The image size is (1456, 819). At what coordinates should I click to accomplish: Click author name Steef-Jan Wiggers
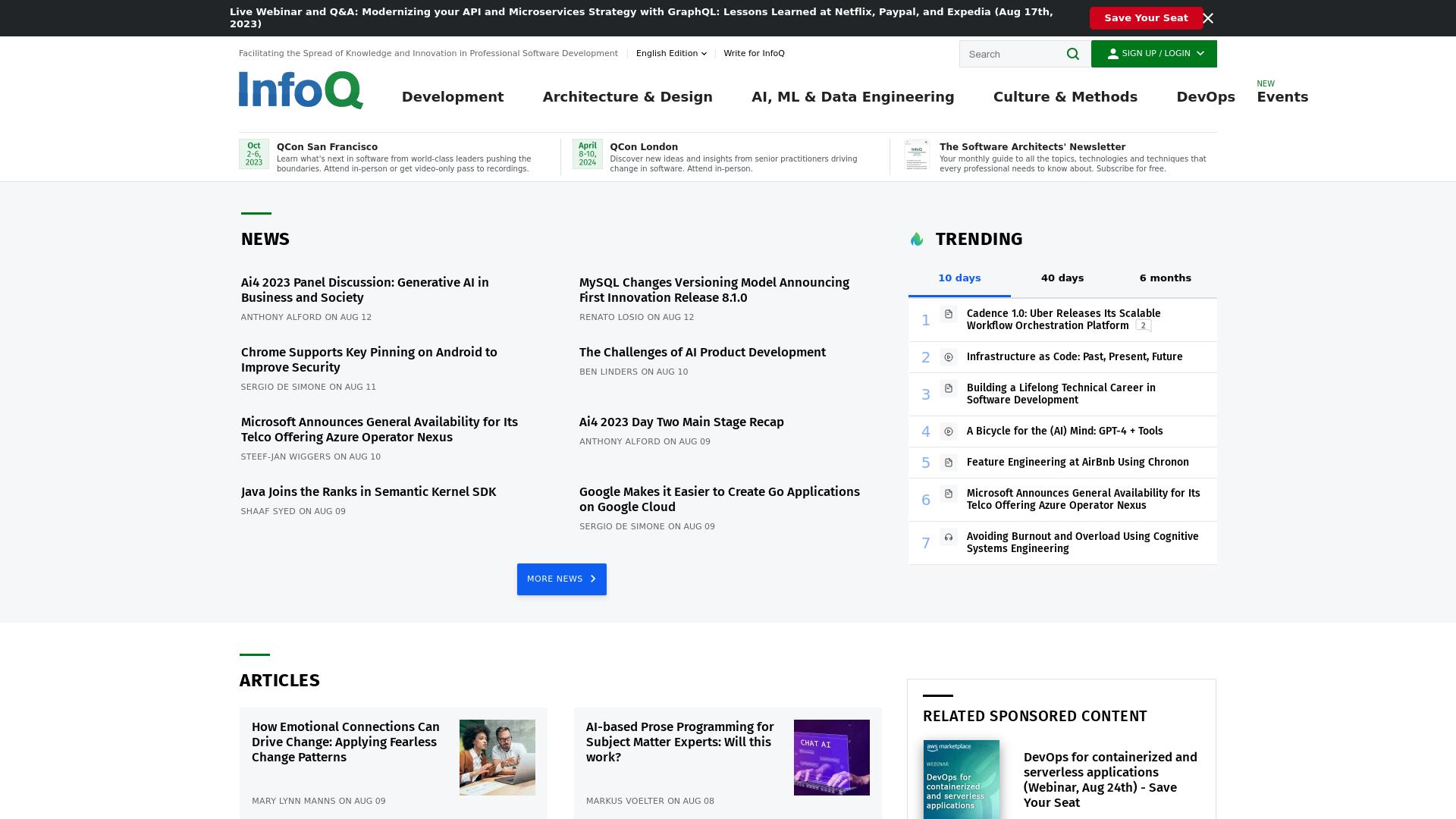tap(286, 457)
